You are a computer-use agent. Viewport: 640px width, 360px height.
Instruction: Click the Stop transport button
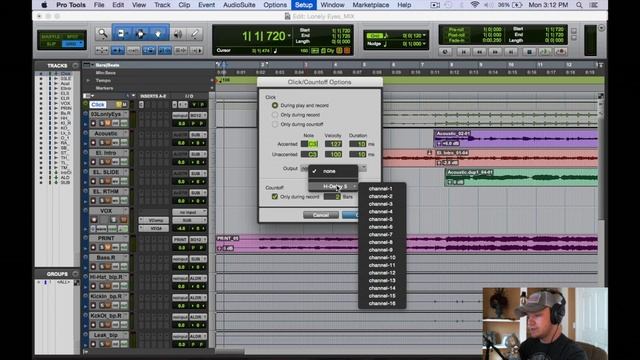pos(529,52)
